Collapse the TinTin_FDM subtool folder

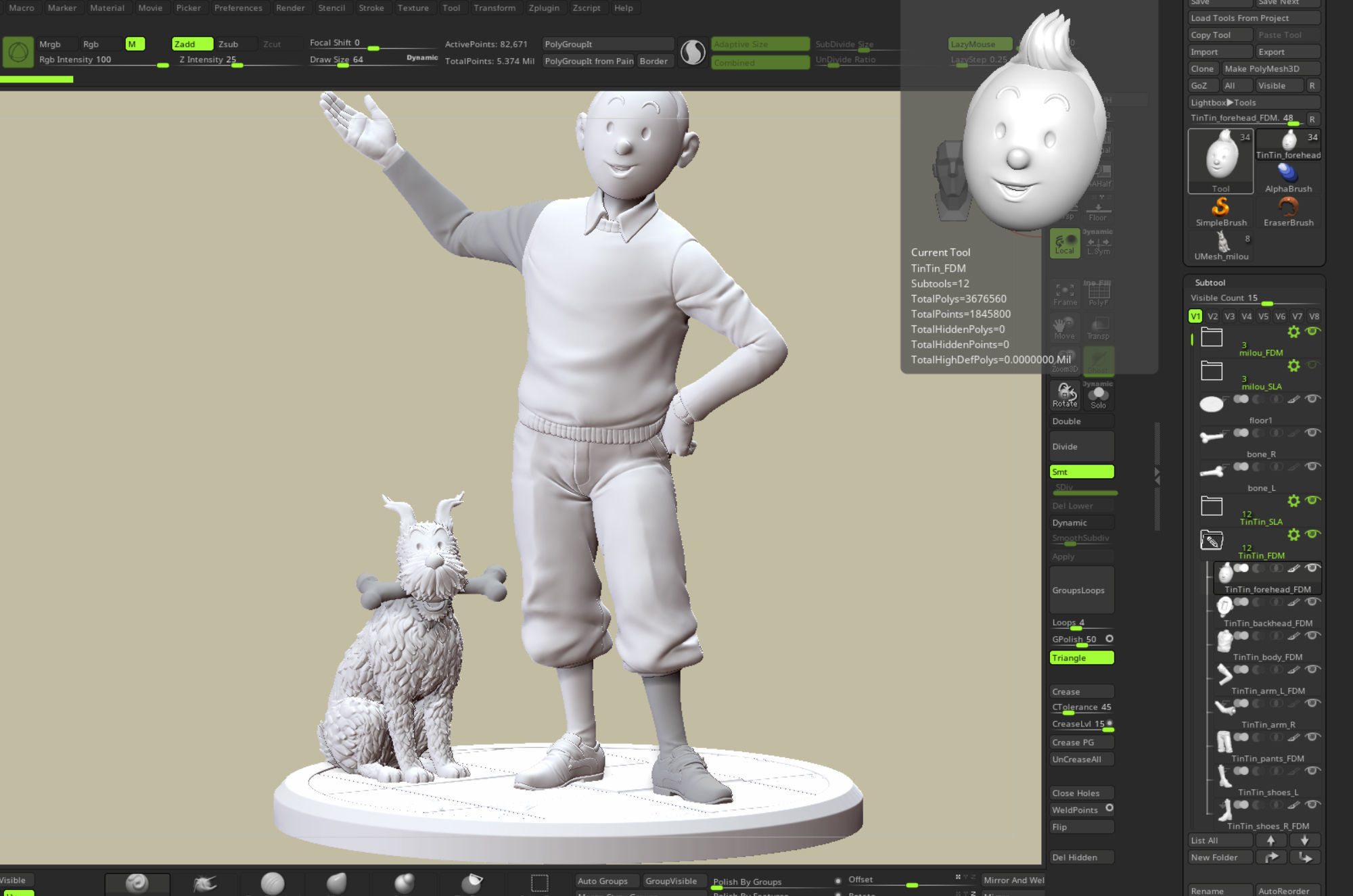coord(1212,540)
